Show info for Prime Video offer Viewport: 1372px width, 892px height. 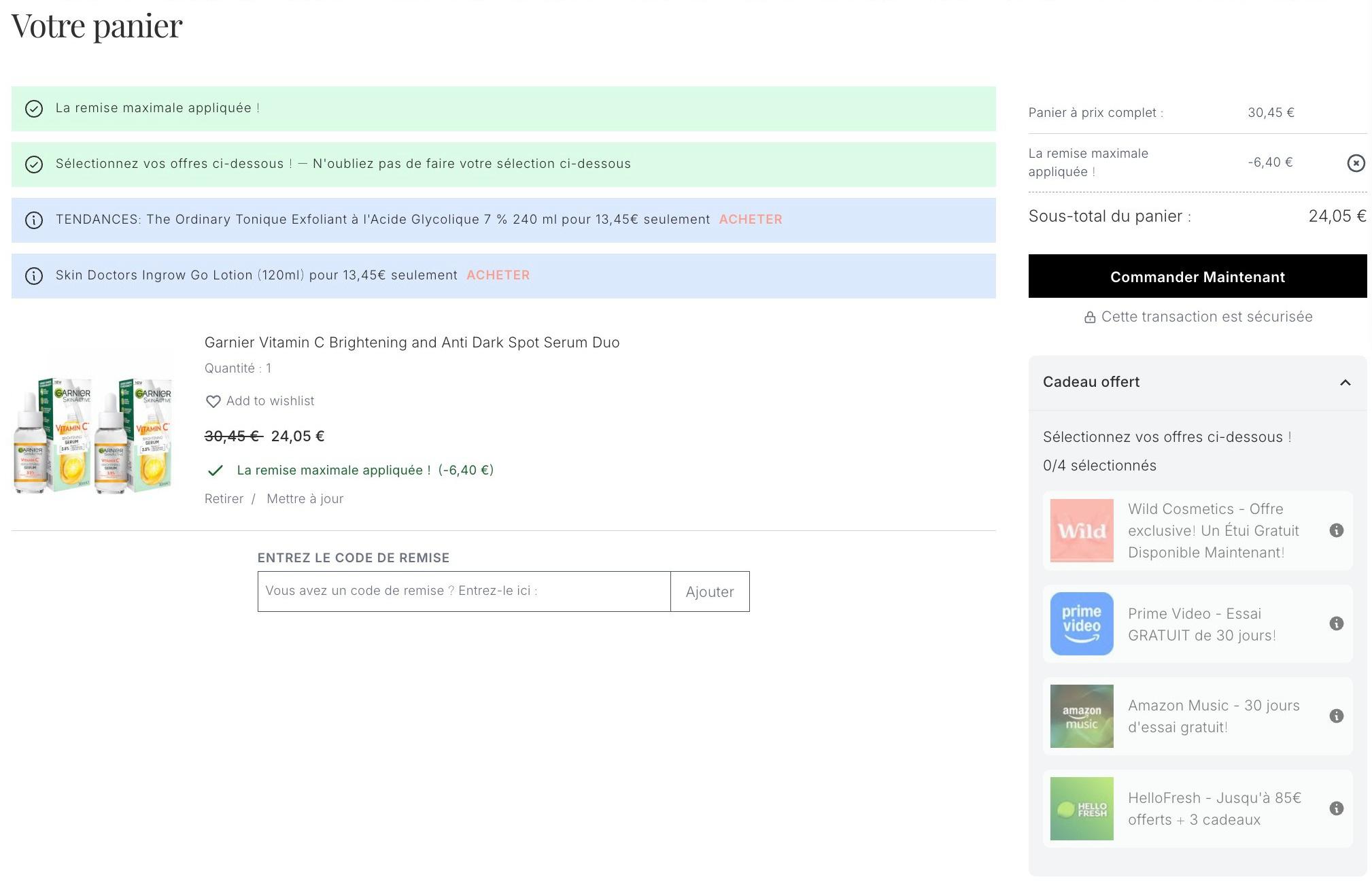[1336, 624]
